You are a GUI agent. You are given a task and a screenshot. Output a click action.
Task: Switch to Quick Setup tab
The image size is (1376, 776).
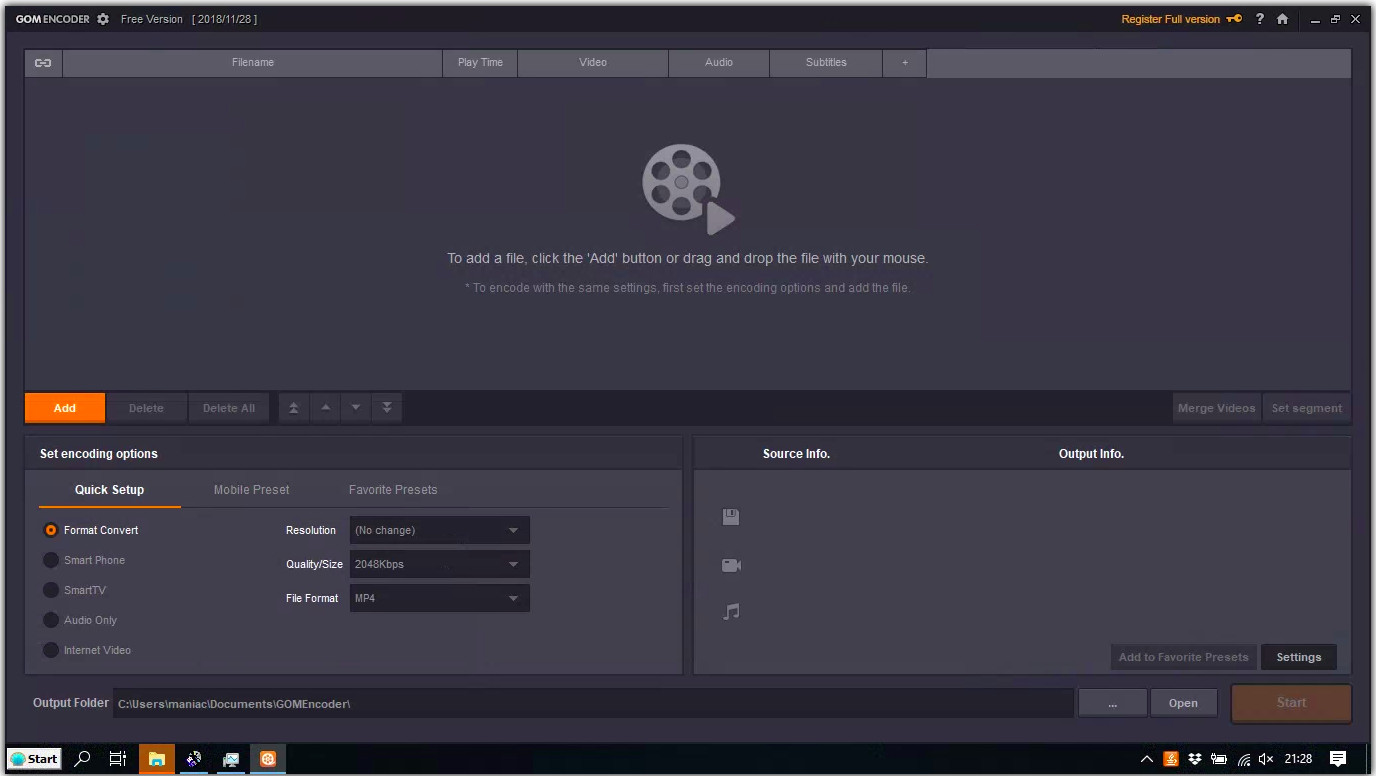coord(109,490)
